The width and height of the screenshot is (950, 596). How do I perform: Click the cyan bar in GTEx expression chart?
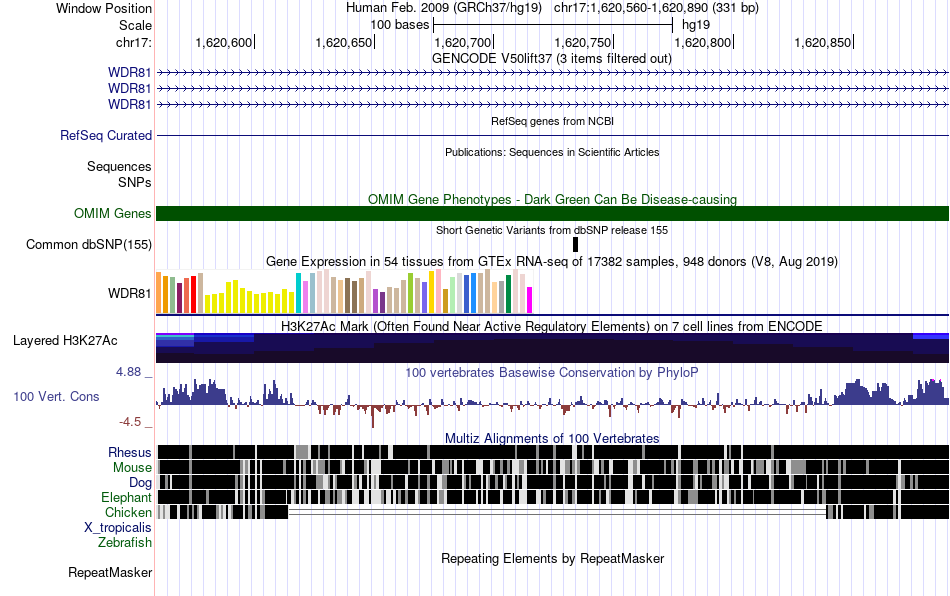click(x=298, y=293)
